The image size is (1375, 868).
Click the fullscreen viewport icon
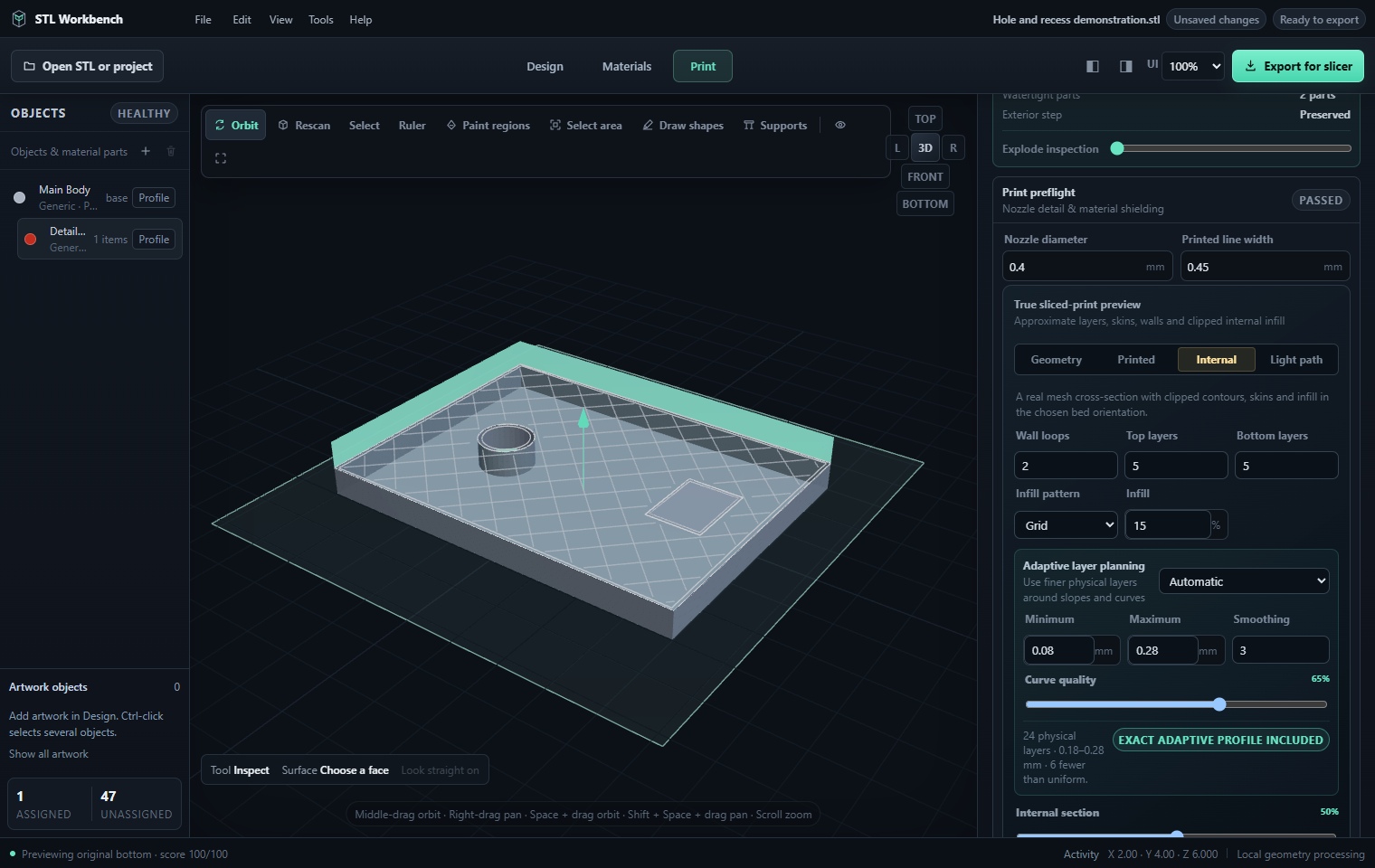(221, 158)
